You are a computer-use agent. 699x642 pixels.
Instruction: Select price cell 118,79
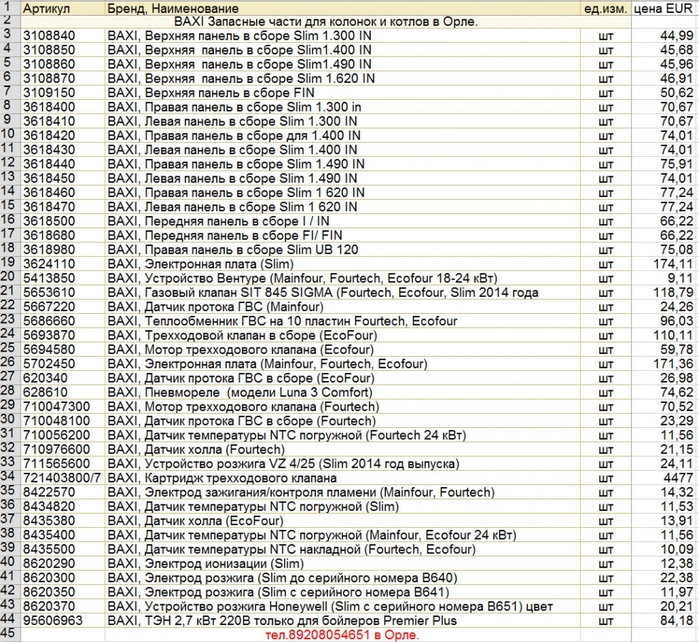pyautogui.click(x=665, y=292)
